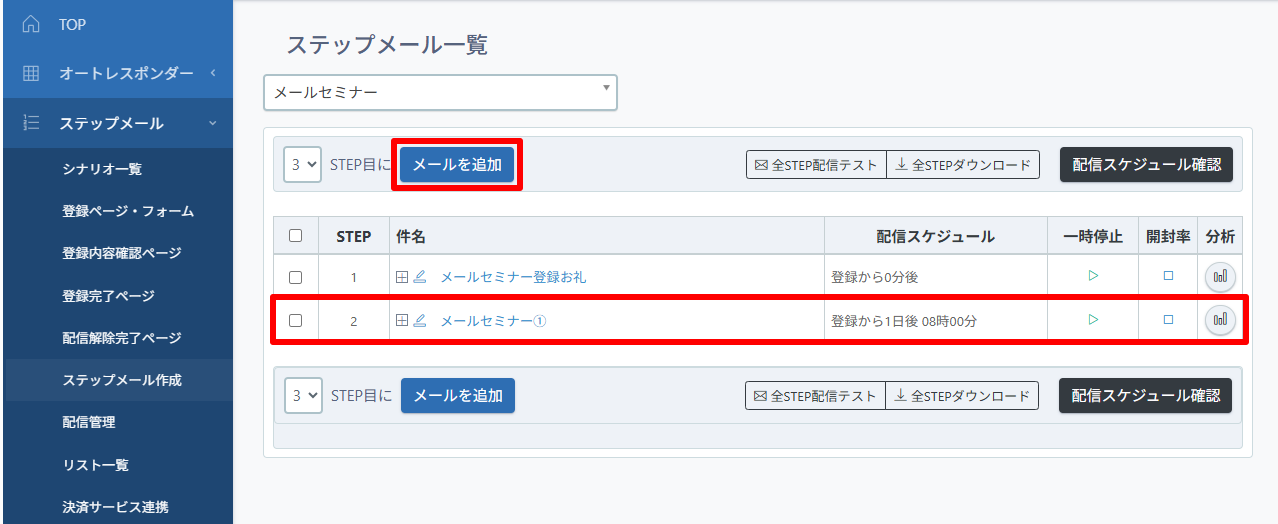1278x524 pixels.
Task: Click the bottom 全STEPダウンロード button
Action: (962, 396)
